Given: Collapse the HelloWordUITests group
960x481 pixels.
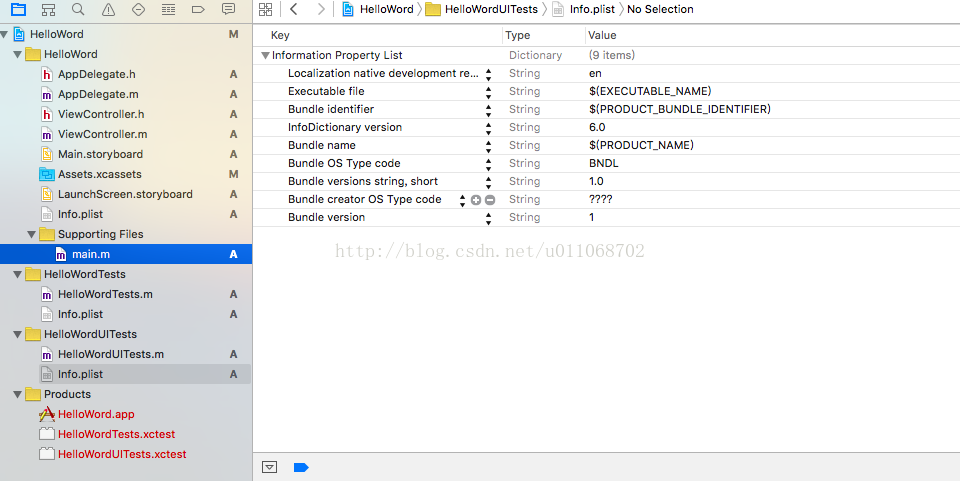Looking at the screenshot, I should (x=18, y=335).
